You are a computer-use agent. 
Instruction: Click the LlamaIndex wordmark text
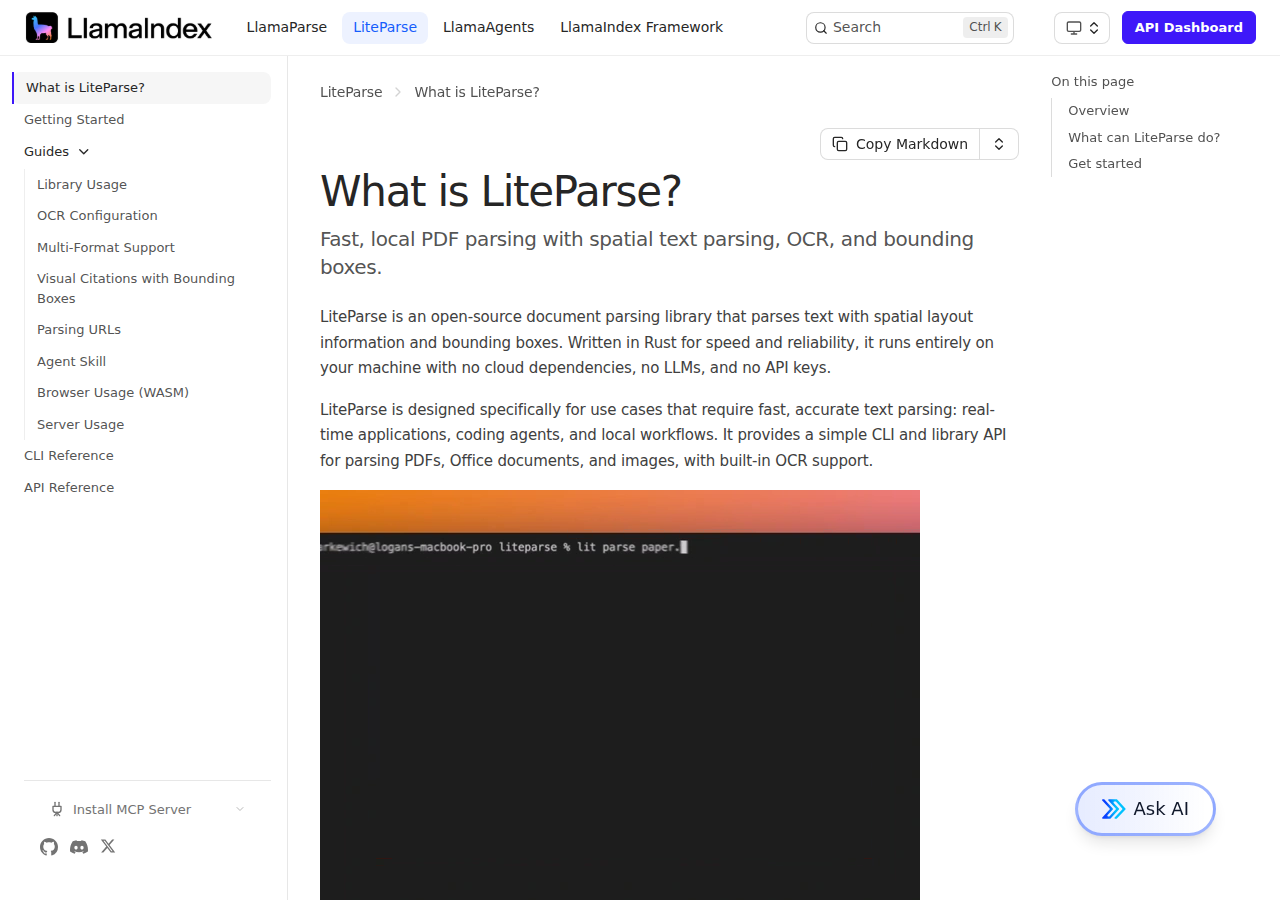point(139,28)
